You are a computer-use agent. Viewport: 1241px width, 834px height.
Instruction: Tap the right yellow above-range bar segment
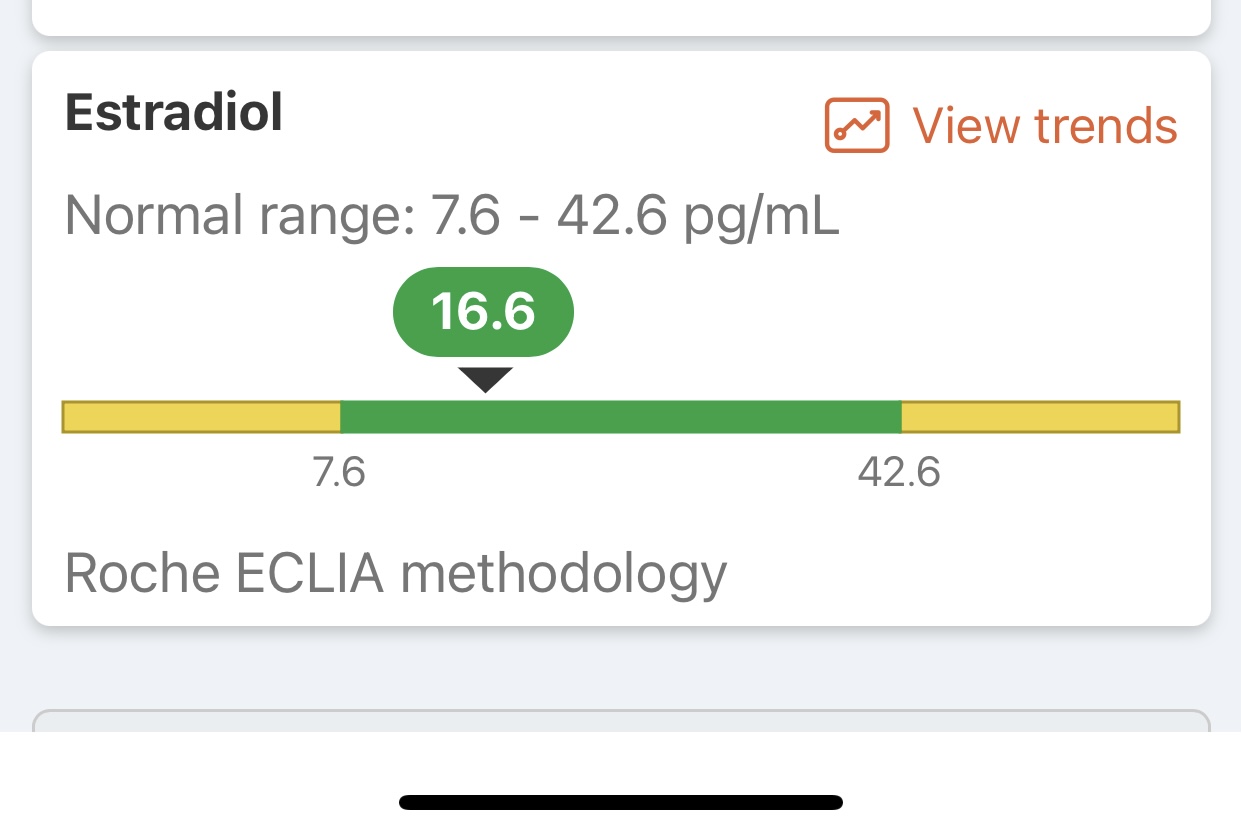(1040, 417)
